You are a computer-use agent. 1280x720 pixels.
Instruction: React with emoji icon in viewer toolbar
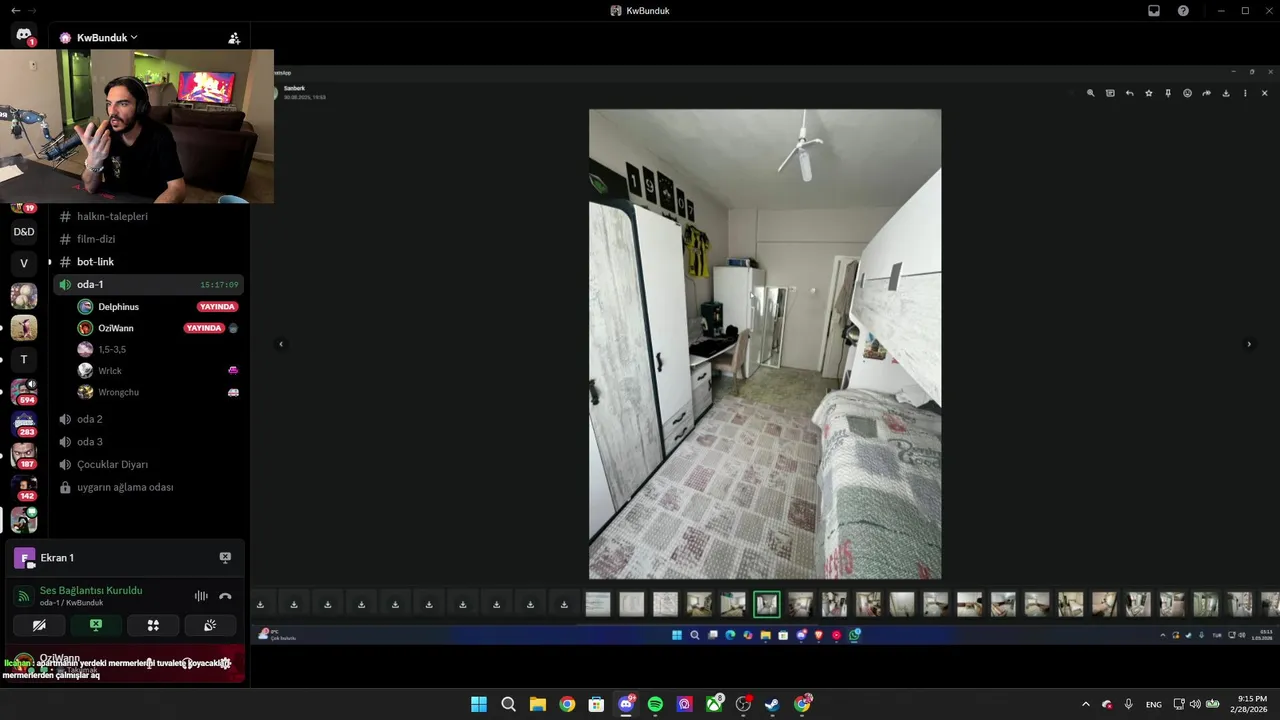(1187, 93)
